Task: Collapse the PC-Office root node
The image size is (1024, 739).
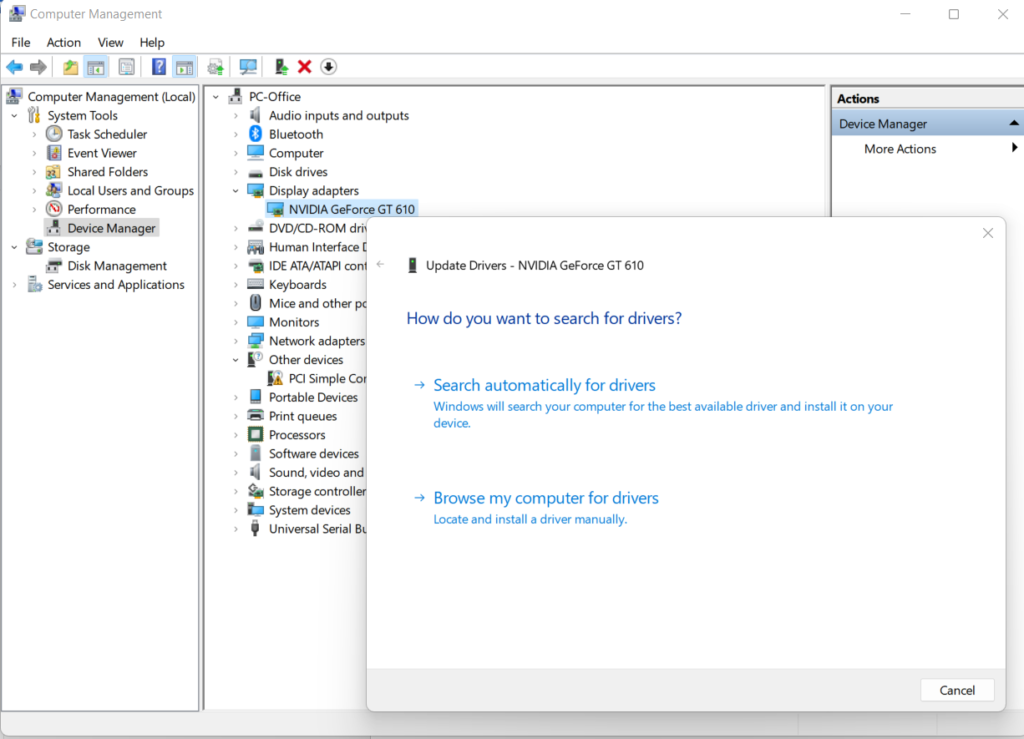Action: (x=216, y=97)
